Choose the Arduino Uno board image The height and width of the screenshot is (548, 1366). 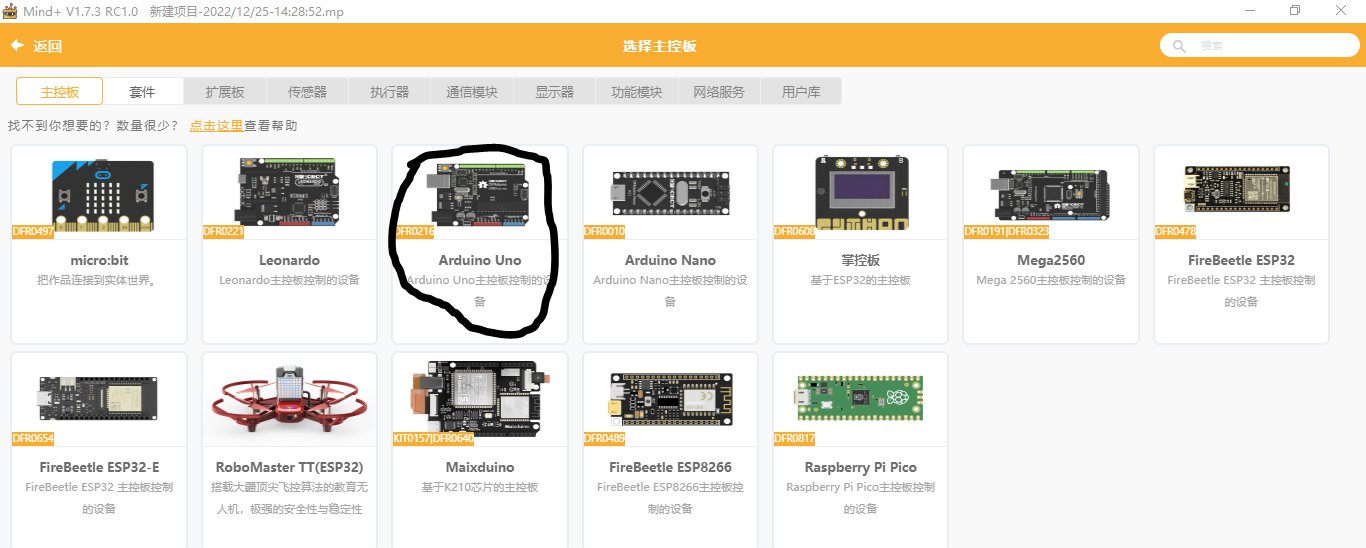click(x=480, y=193)
